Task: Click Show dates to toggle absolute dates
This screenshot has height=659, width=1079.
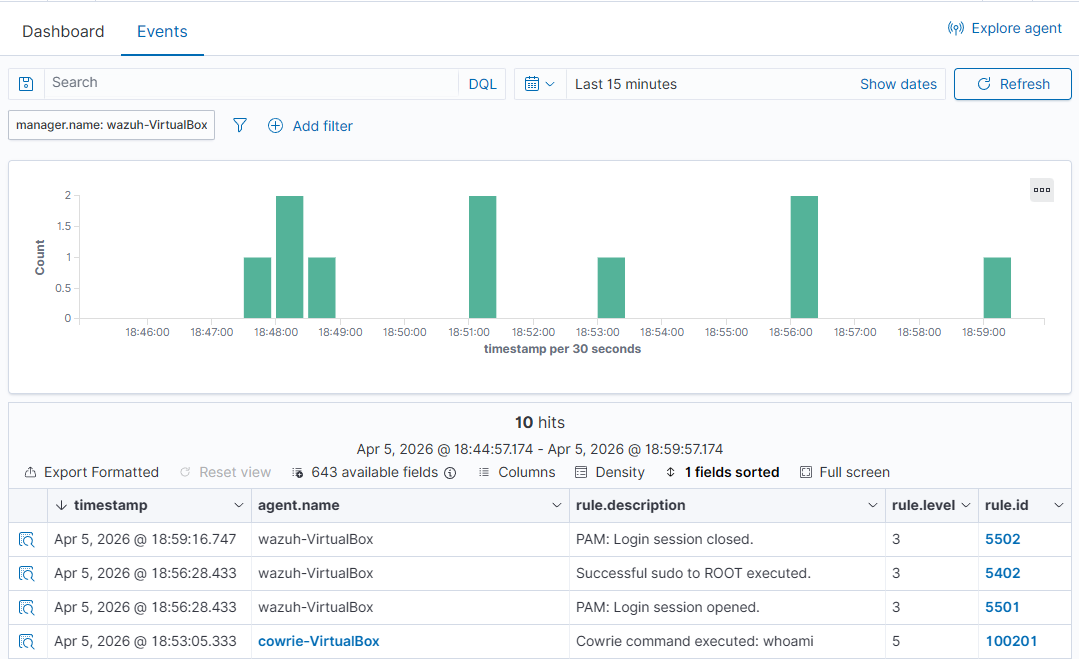Action: click(898, 83)
